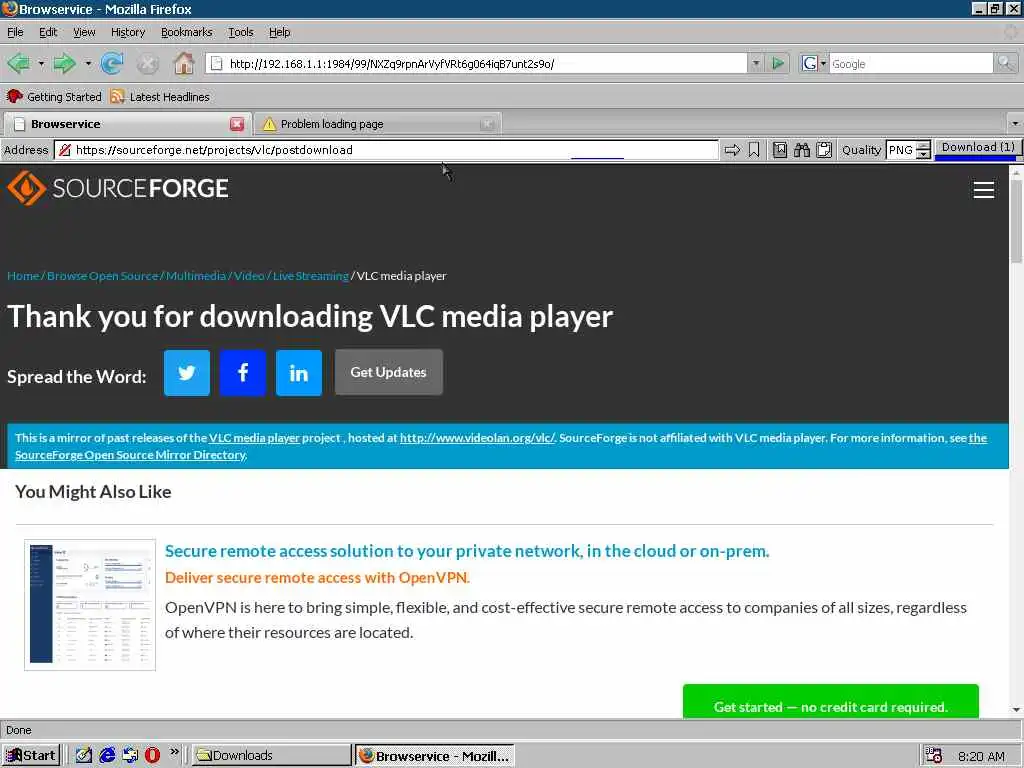Open the Secure remote access solution headline
Image resolution: width=1024 pixels, height=768 pixels.
click(467, 551)
